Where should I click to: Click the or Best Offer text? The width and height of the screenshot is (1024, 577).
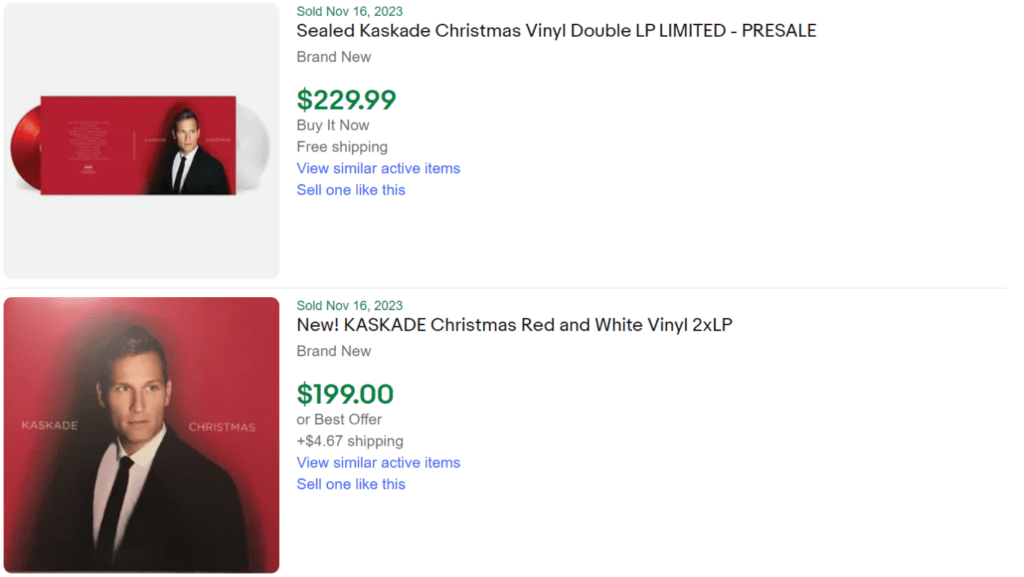pos(339,419)
